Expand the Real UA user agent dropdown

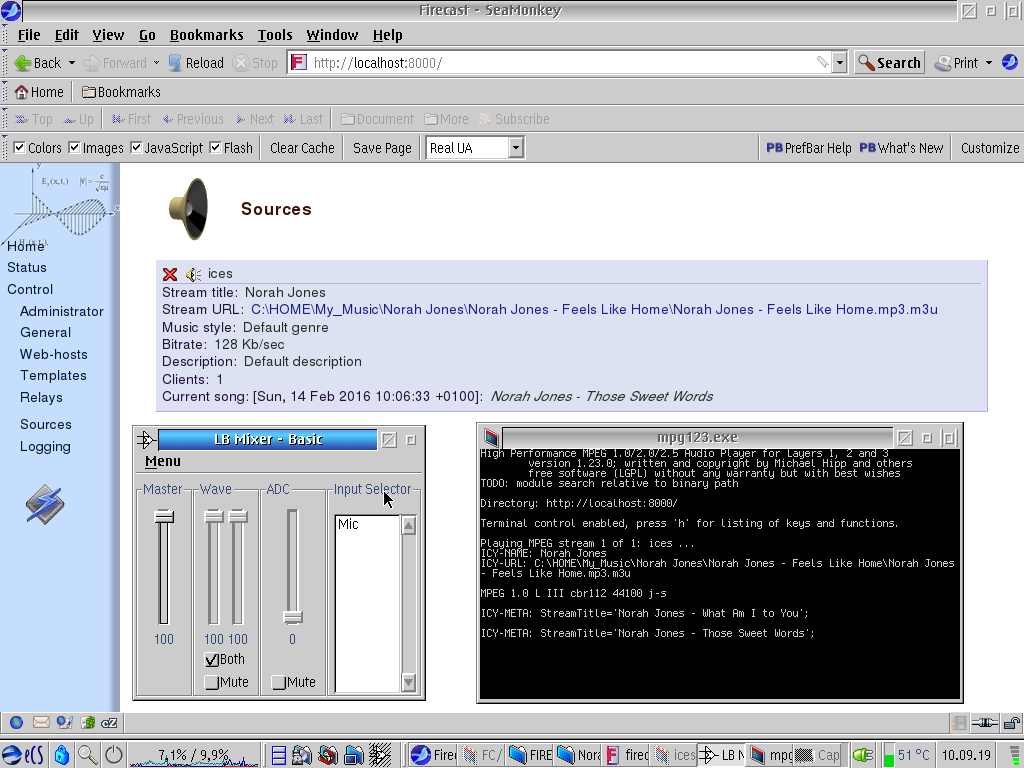pos(515,148)
